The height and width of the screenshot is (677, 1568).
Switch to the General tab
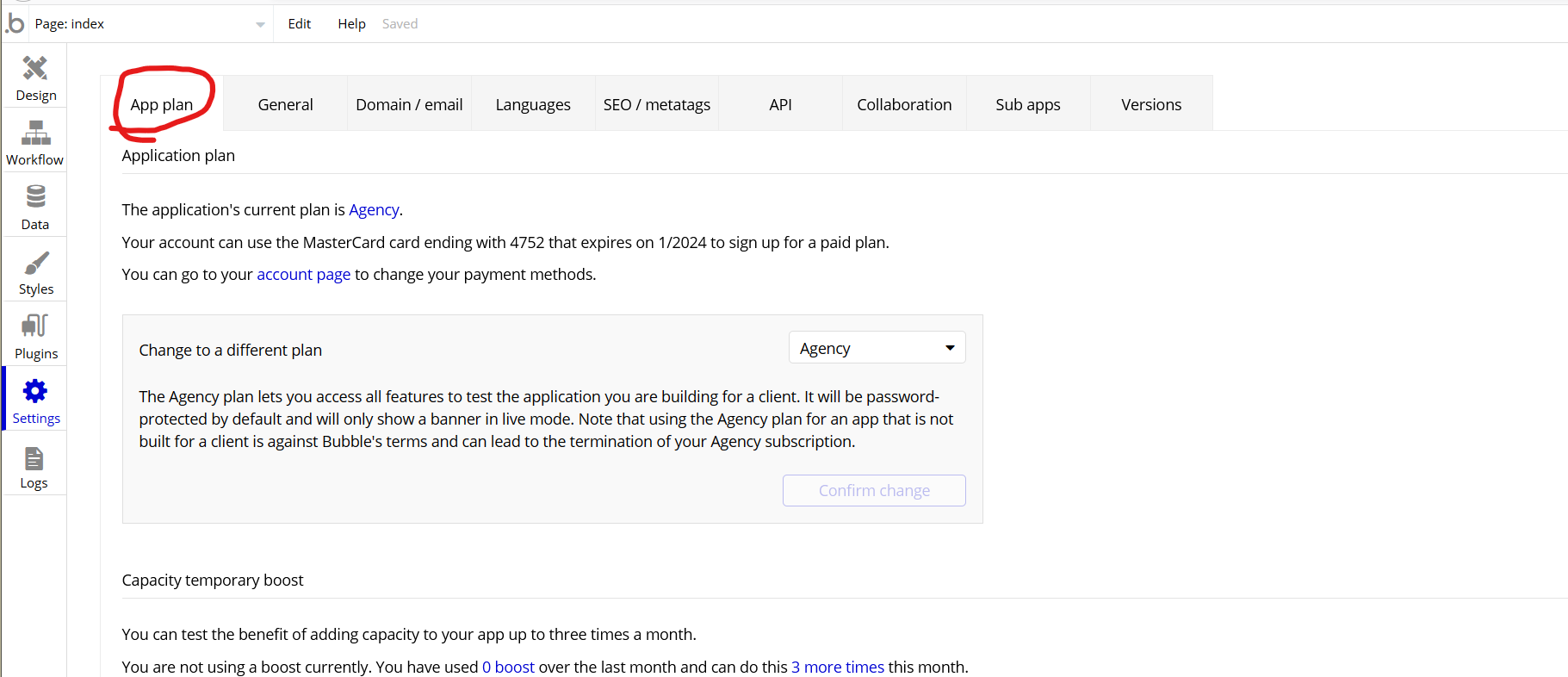click(285, 104)
